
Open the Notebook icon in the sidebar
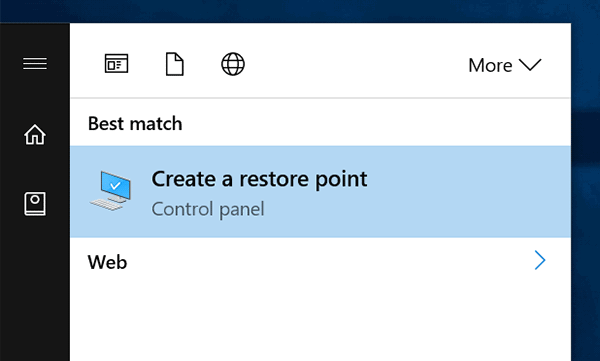tap(35, 204)
